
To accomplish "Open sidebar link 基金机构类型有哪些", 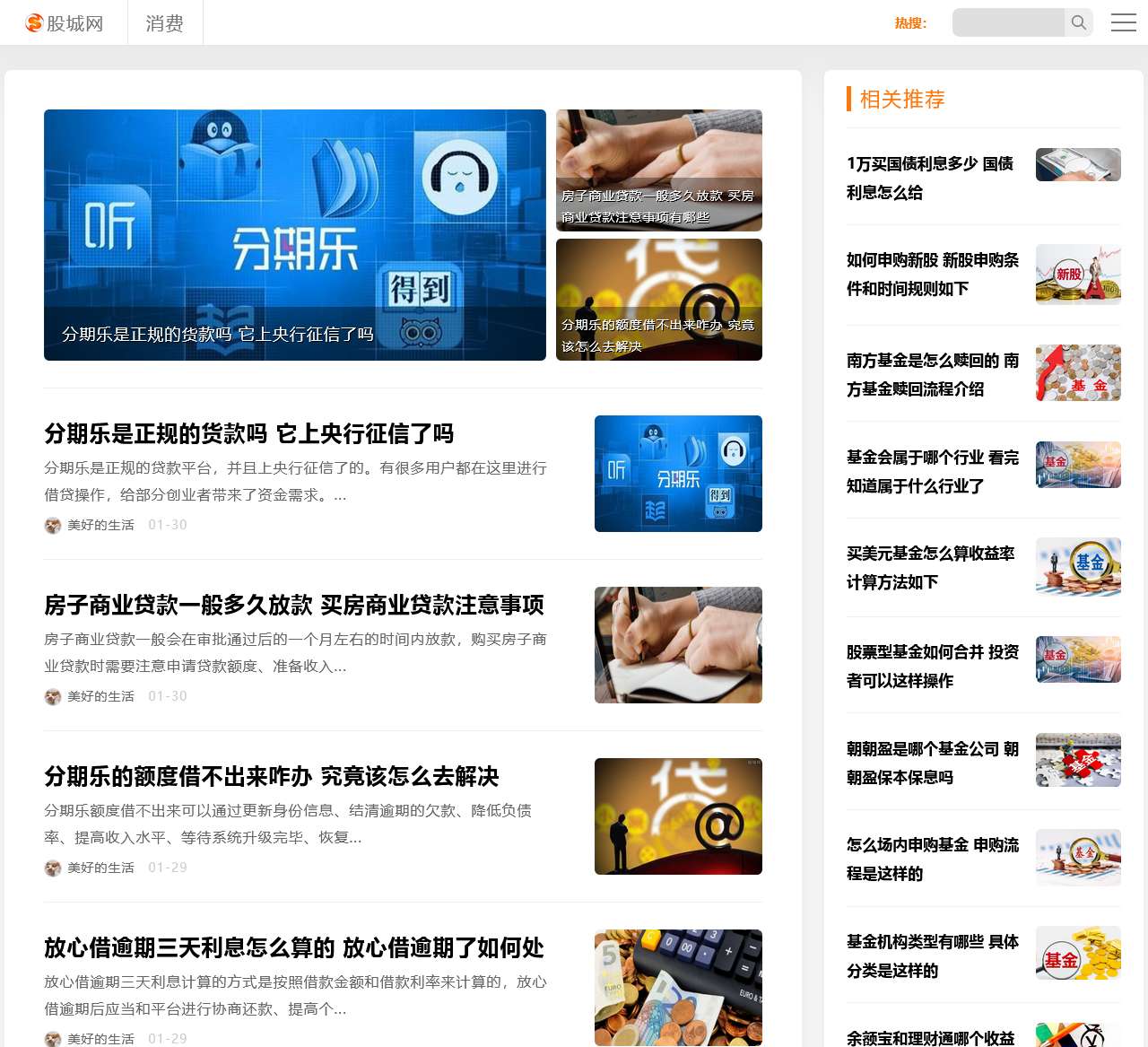I will coord(933,956).
